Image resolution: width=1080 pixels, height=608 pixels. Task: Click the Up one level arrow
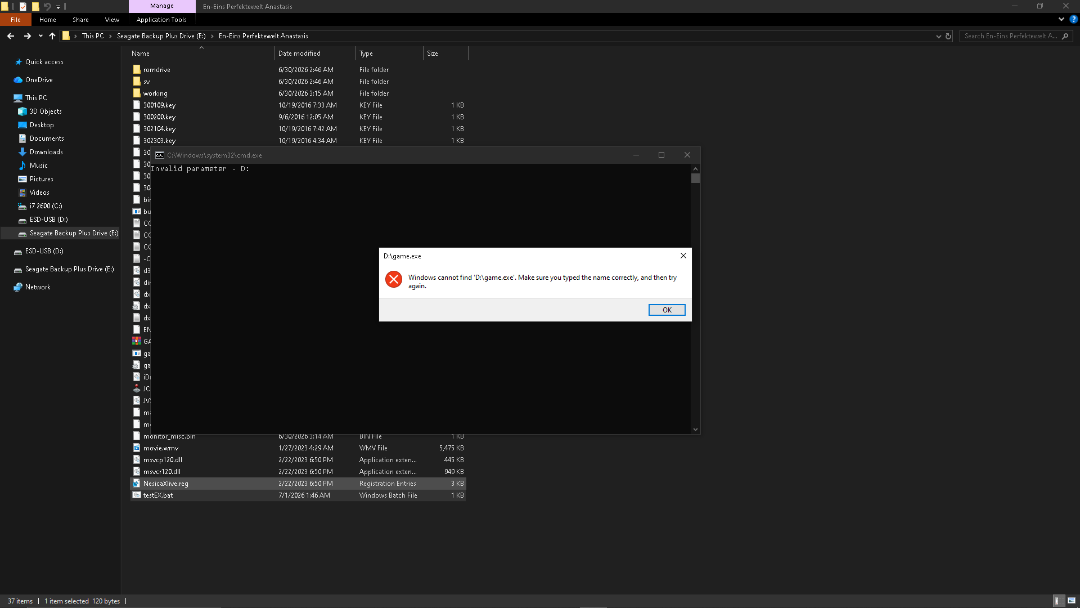tap(52, 36)
